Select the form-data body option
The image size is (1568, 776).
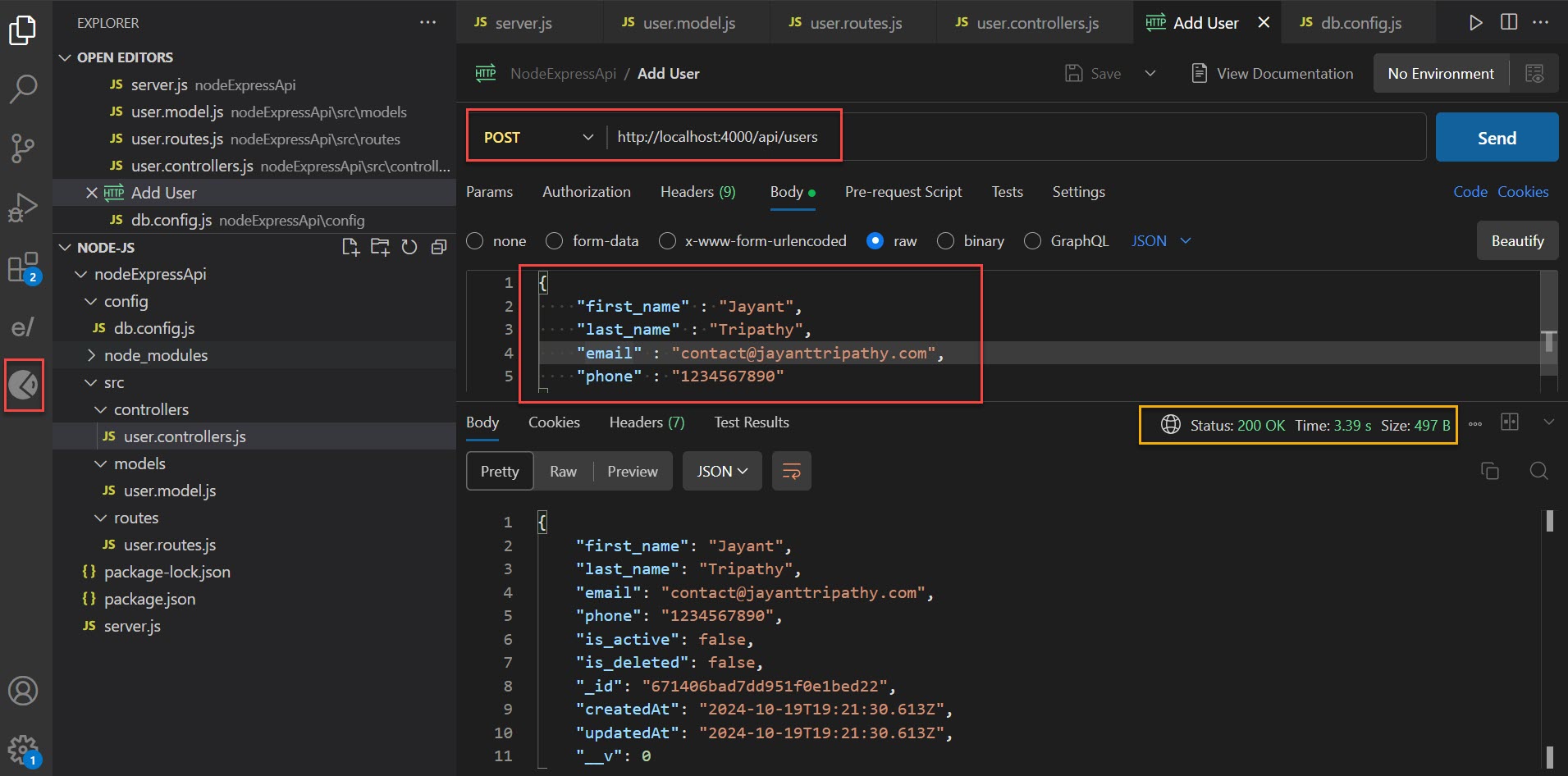555,241
